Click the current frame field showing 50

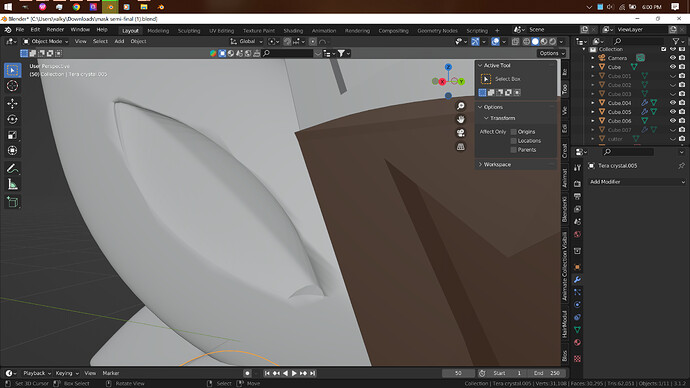point(458,373)
